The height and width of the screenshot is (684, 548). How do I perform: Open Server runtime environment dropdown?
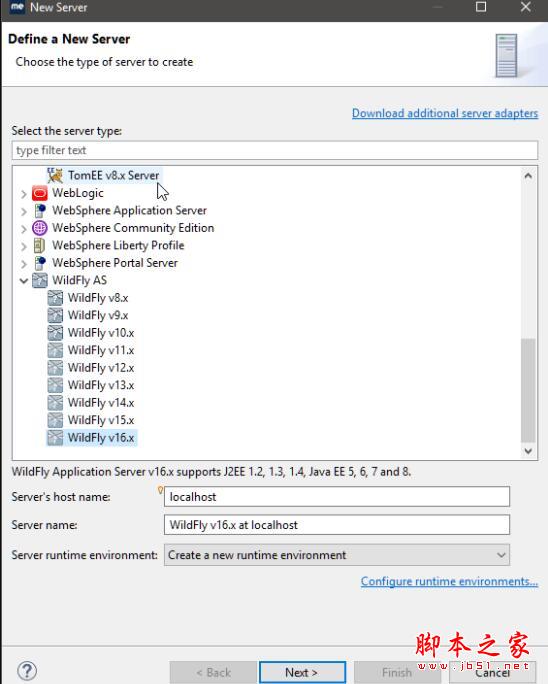[x=336, y=555]
